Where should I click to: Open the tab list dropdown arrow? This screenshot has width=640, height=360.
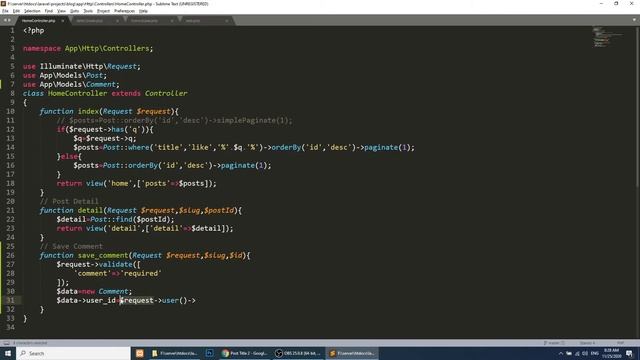coord(634,20)
